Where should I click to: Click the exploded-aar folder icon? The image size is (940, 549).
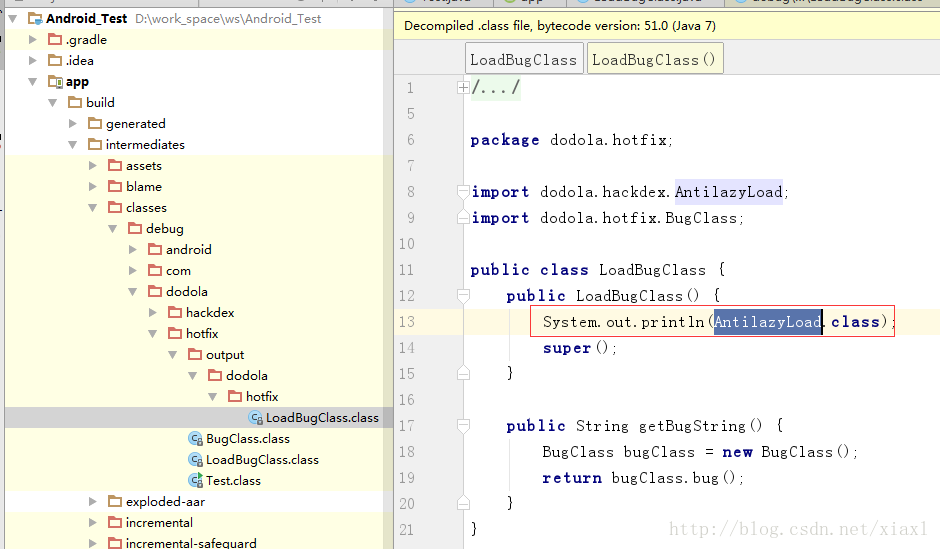[115, 501]
